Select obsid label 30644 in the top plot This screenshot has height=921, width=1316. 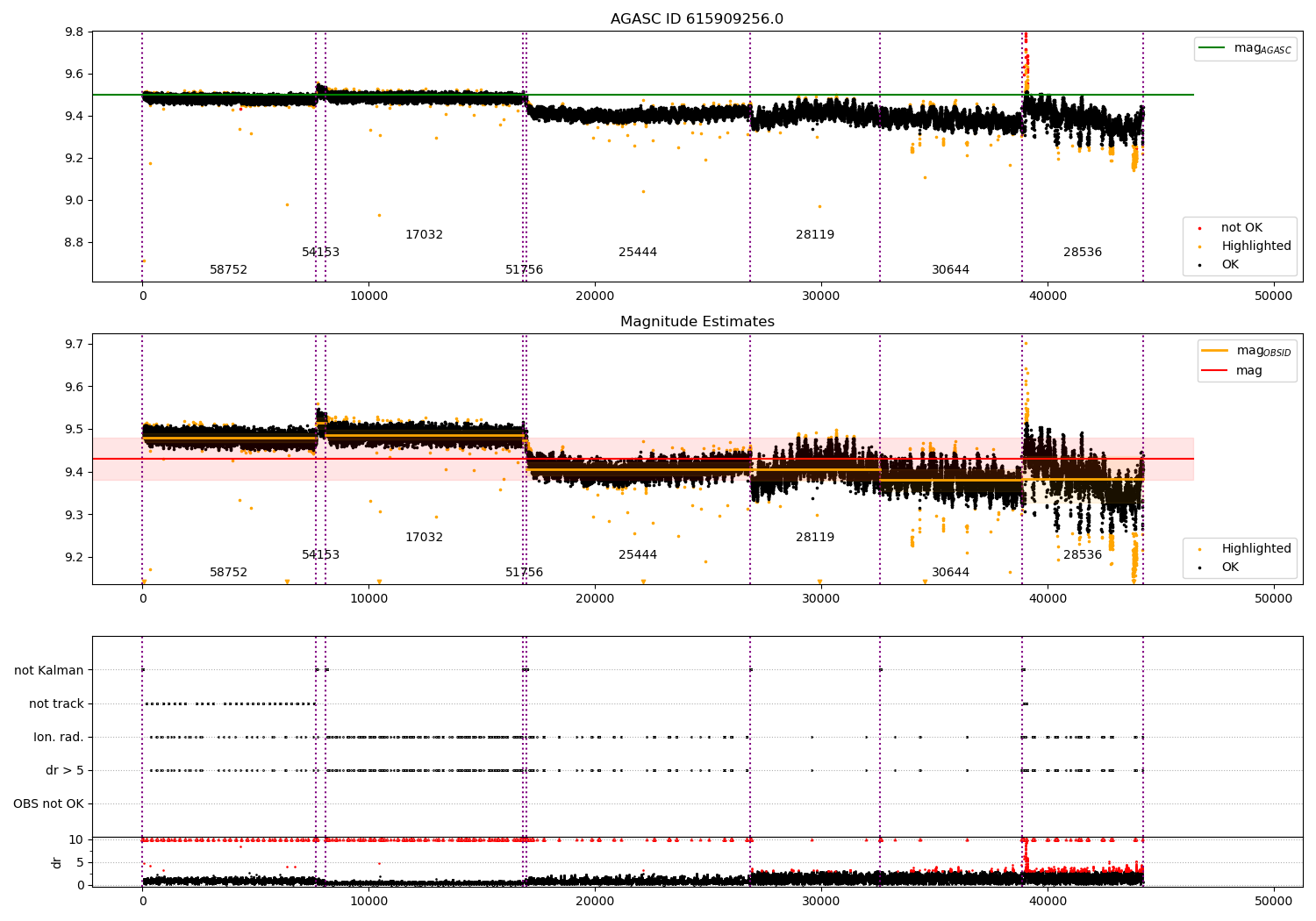(x=950, y=270)
